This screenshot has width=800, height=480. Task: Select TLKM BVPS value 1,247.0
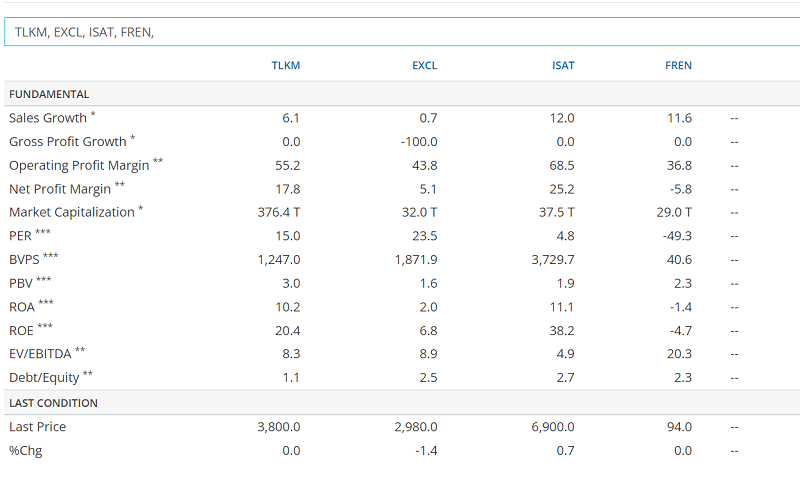pos(279,260)
